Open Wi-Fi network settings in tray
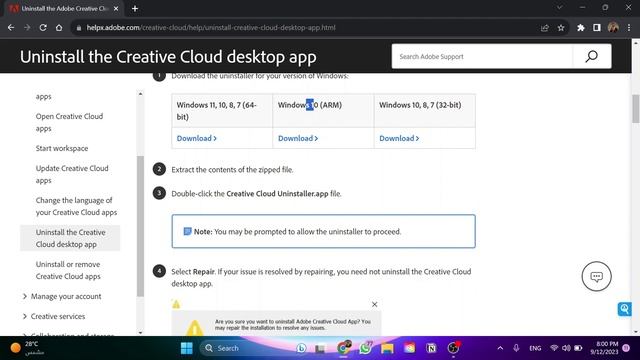The height and width of the screenshot is (360, 640). pyautogui.click(x=554, y=348)
